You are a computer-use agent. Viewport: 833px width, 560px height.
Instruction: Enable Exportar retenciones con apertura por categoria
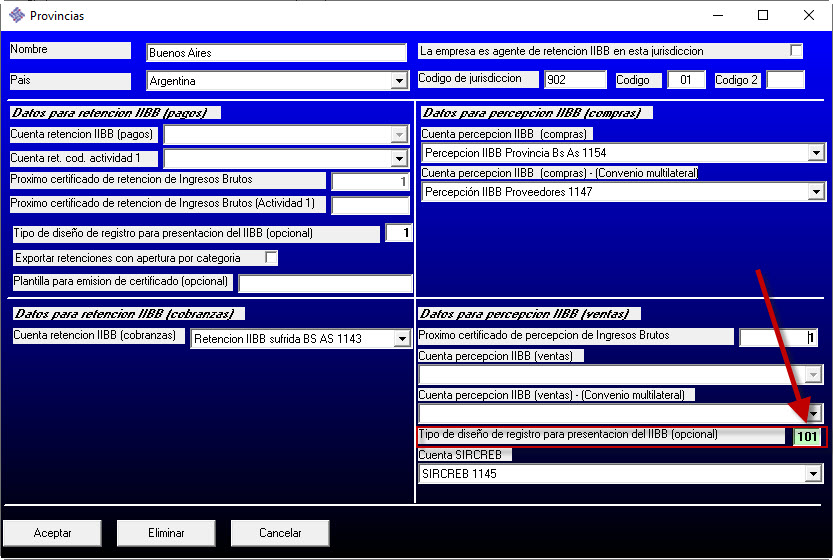click(x=271, y=258)
